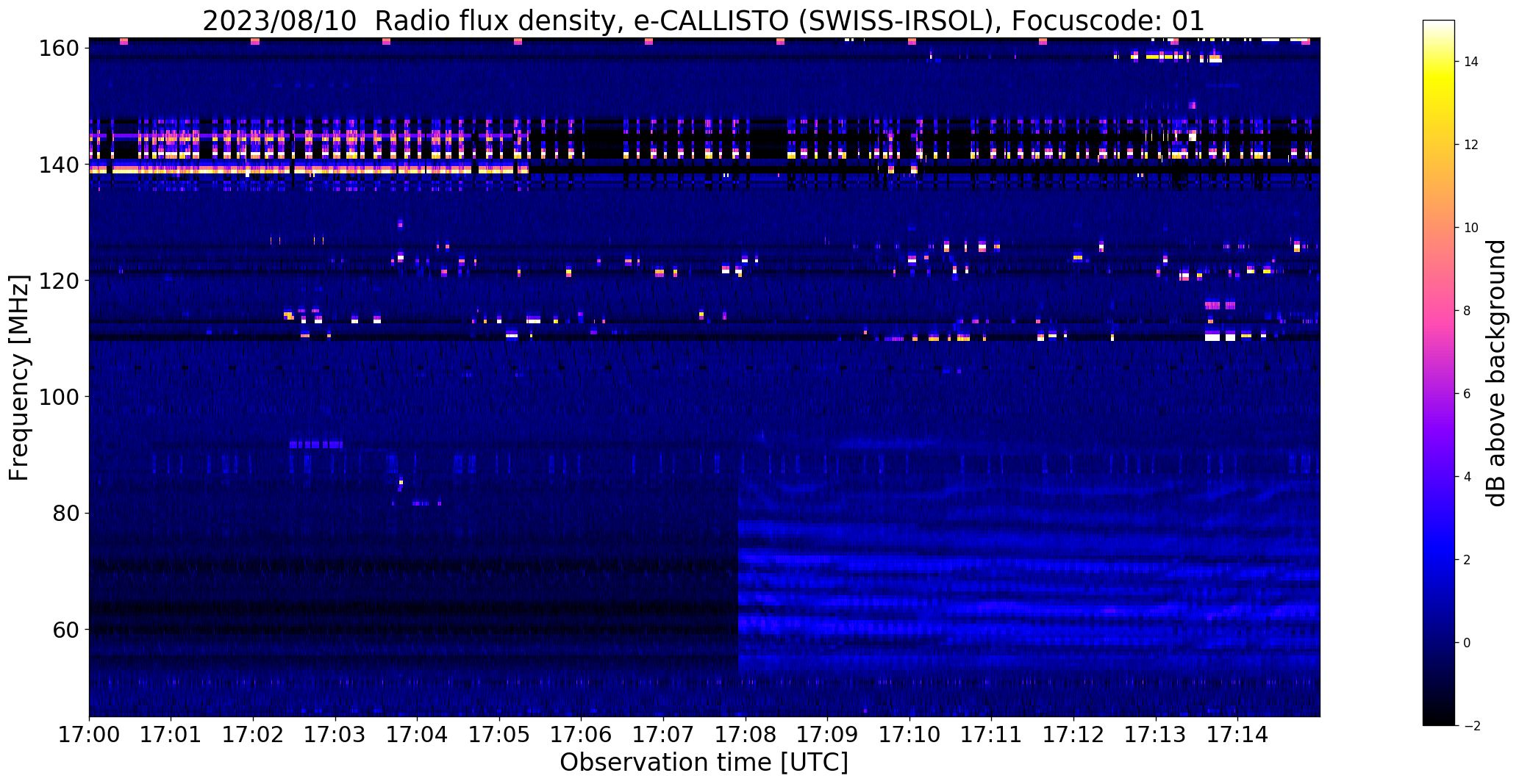
Task: Click the −2 value on the colorbar
Action: [x=1470, y=726]
